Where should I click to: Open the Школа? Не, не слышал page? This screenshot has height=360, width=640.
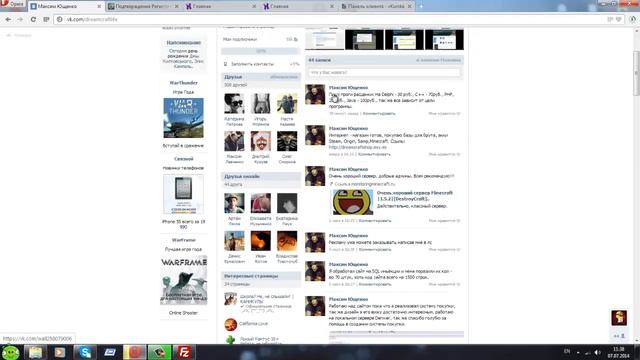(x=267, y=299)
